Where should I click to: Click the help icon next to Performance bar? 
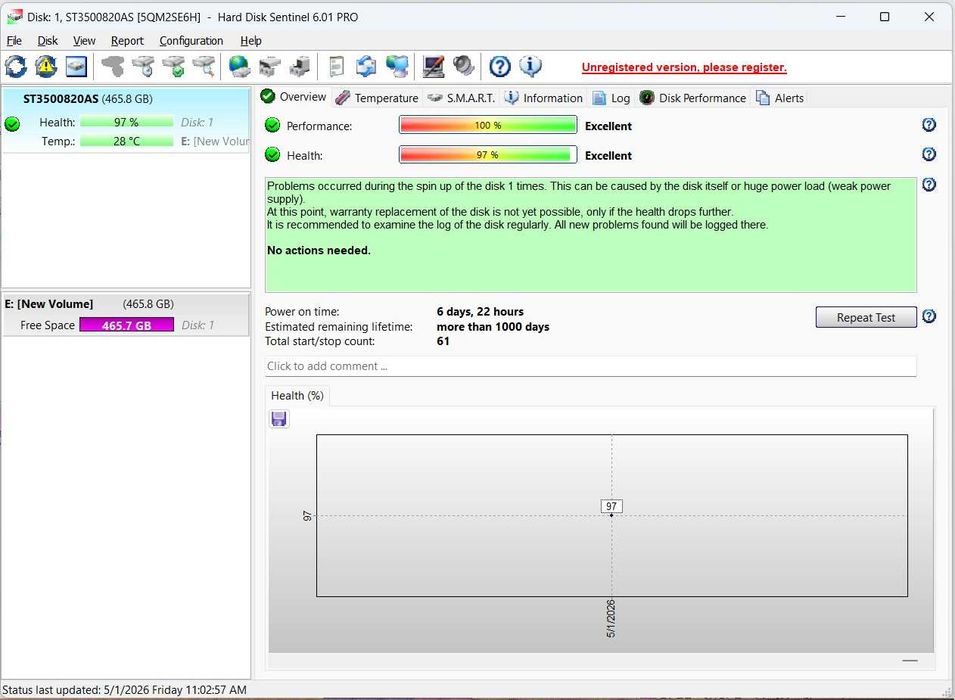pyautogui.click(x=929, y=125)
